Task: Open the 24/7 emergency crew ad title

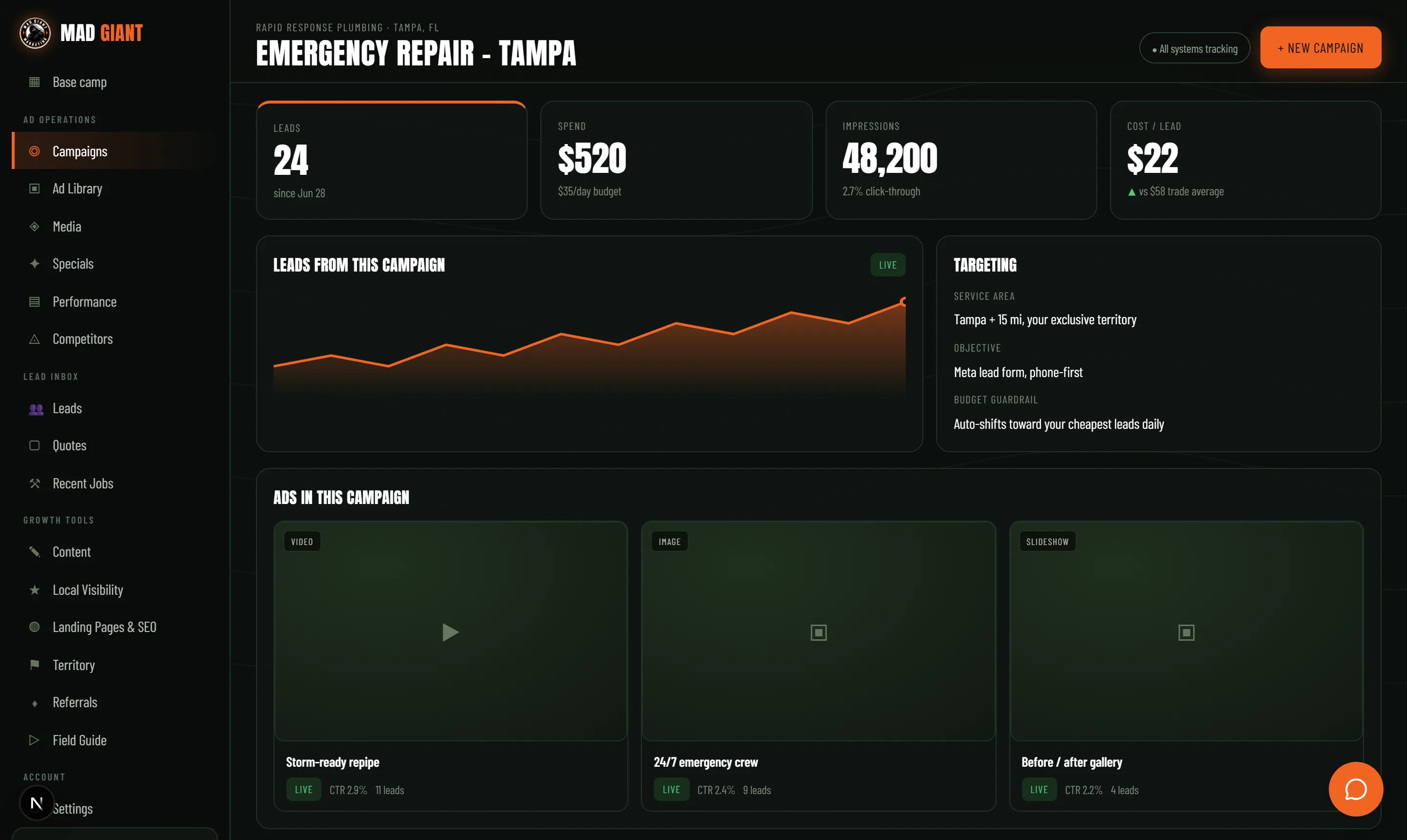Action: pyautogui.click(x=705, y=762)
